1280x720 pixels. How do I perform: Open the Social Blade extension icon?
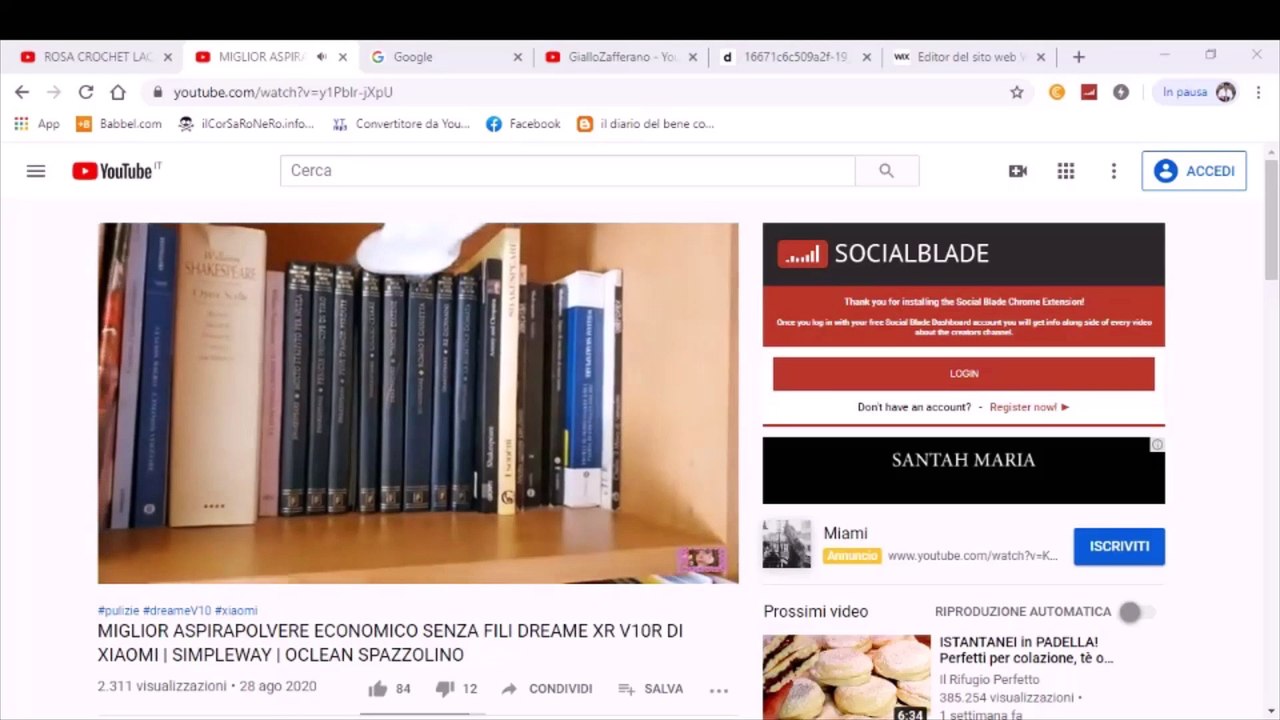pos(1089,92)
